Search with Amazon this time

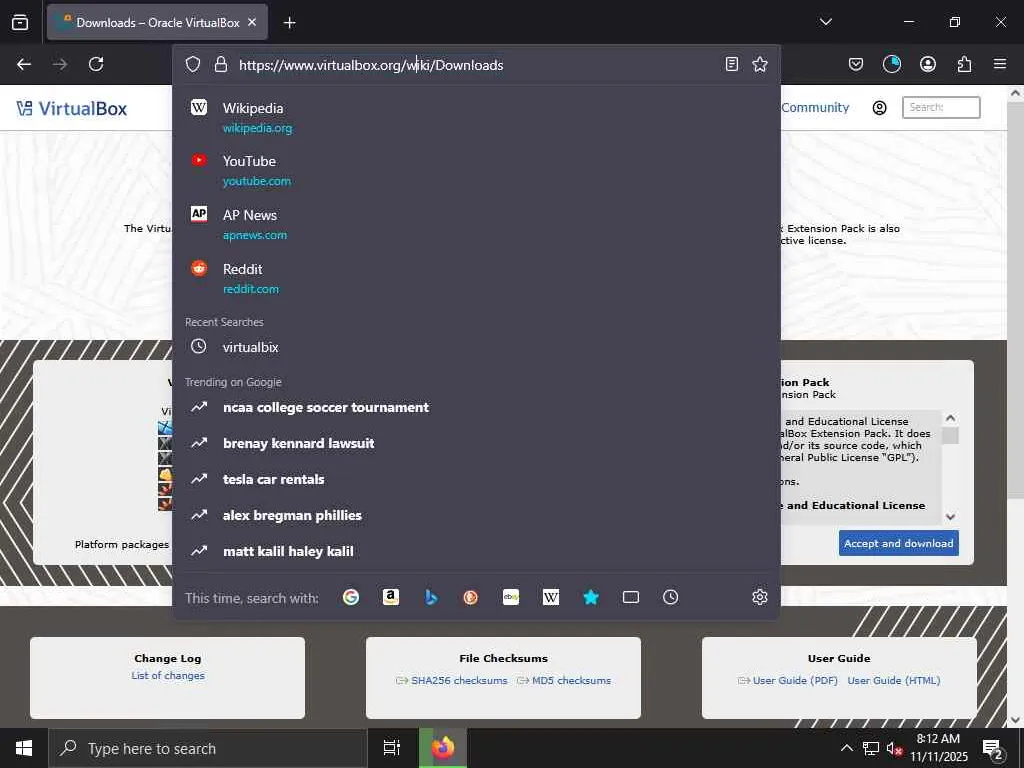pyautogui.click(x=391, y=597)
